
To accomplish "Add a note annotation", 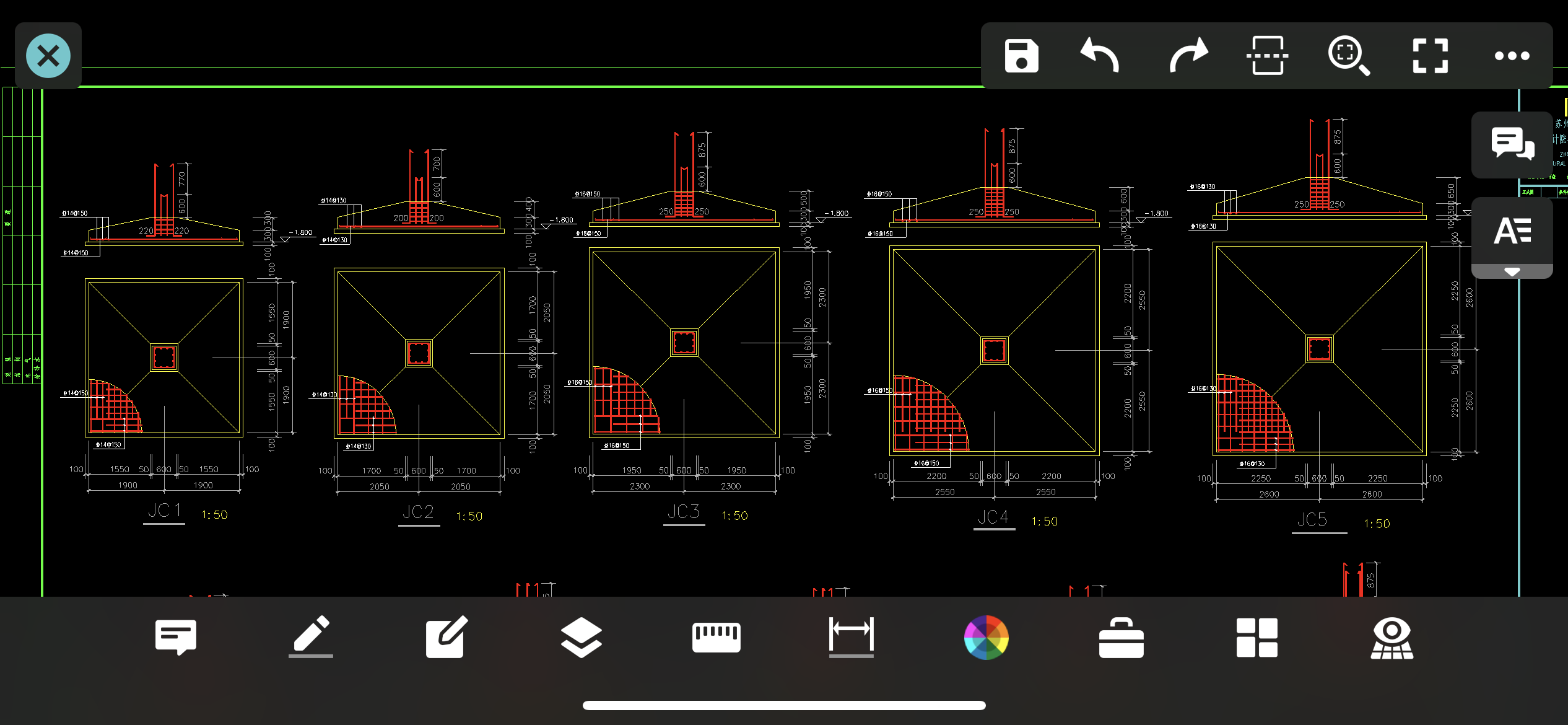I will coord(176,637).
